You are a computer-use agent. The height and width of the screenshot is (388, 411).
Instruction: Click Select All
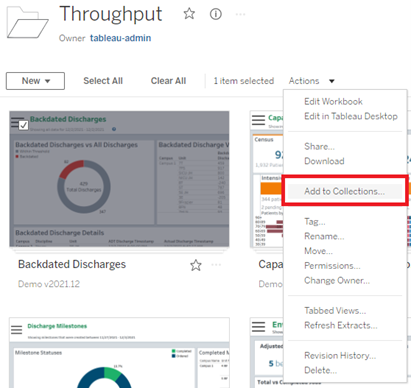(103, 81)
